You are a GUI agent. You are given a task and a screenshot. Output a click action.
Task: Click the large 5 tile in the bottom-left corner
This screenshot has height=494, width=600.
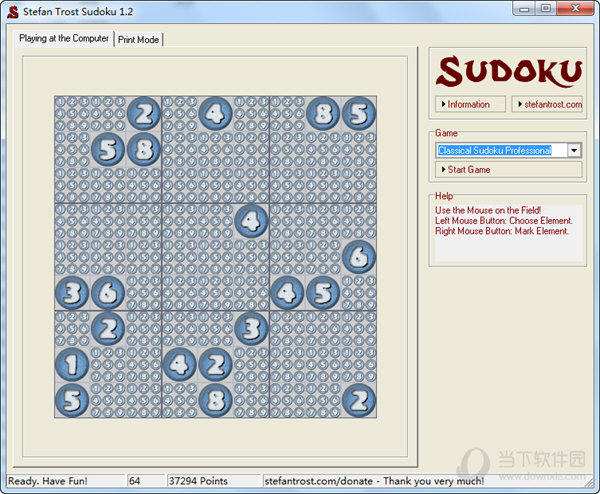click(x=72, y=401)
